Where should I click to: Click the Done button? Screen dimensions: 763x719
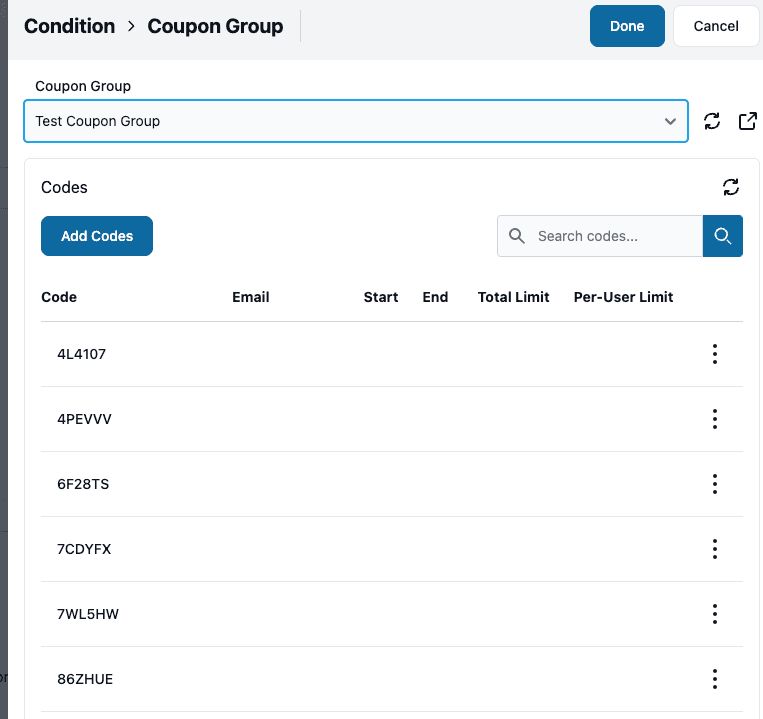pos(627,26)
